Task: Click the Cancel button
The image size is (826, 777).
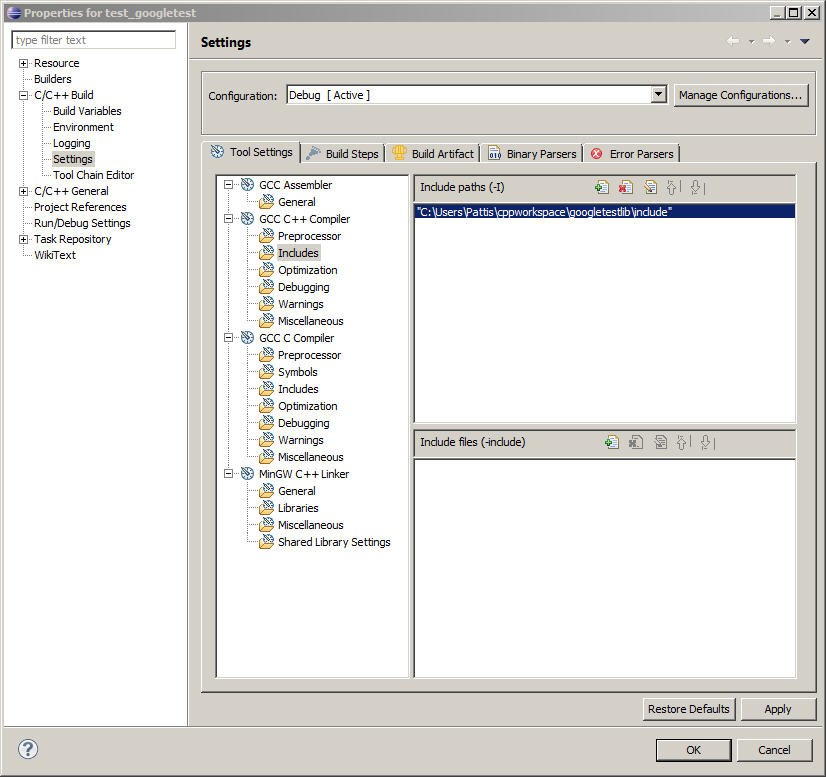Action: pyautogui.click(x=774, y=750)
